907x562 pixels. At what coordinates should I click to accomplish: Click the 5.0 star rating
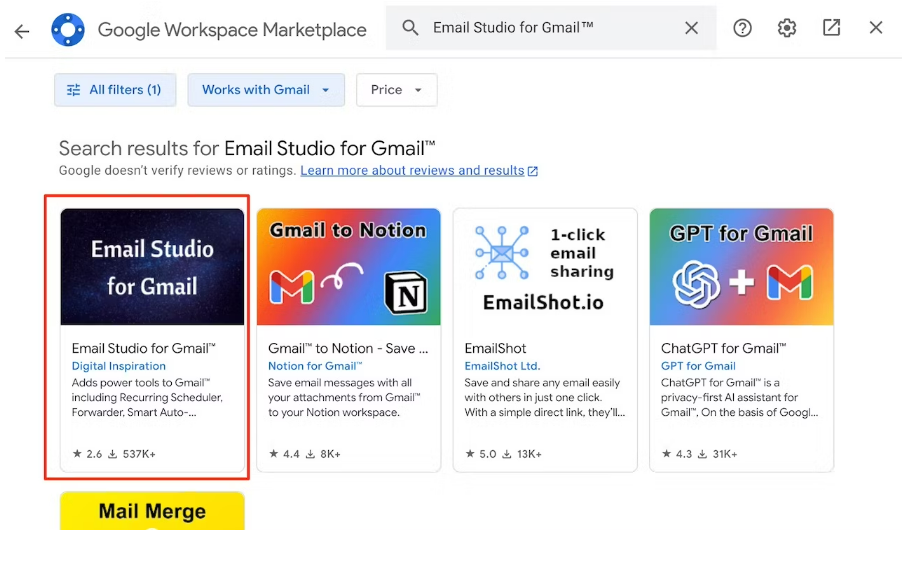click(481, 454)
